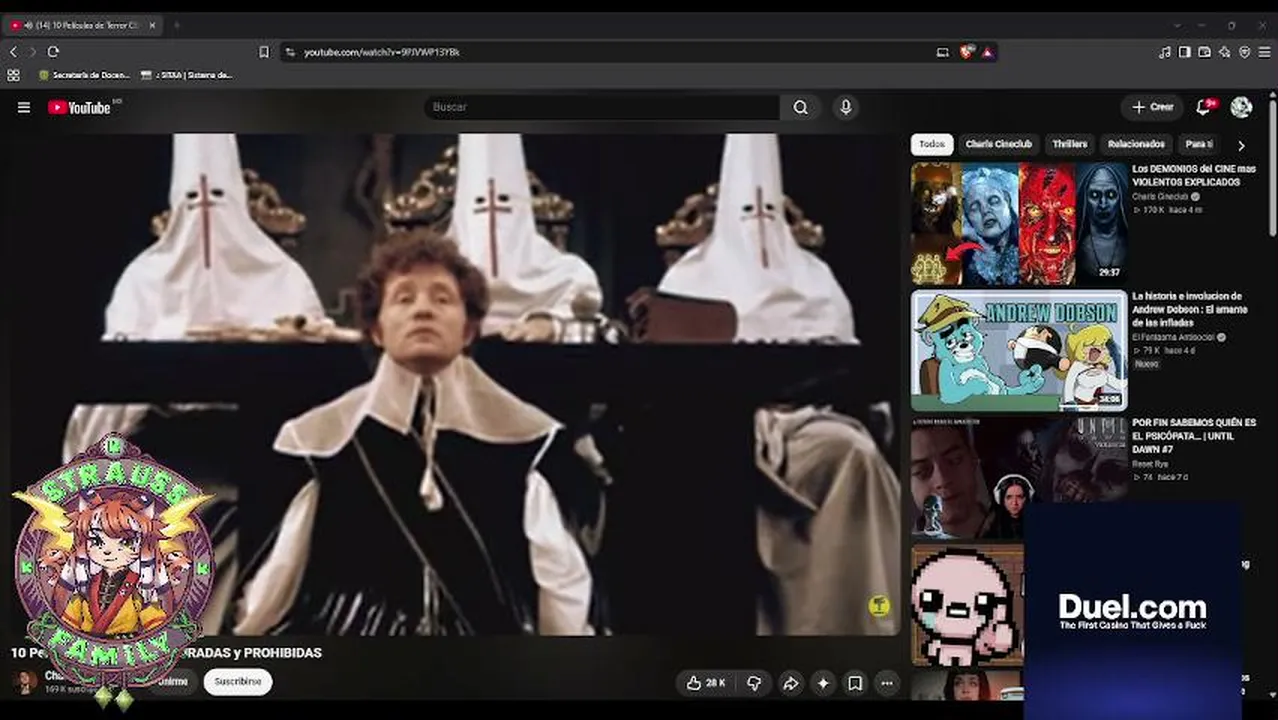This screenshot has height=720, width=1278.
Task: Click the yellow info card icon on video
Action: [879, 606]
